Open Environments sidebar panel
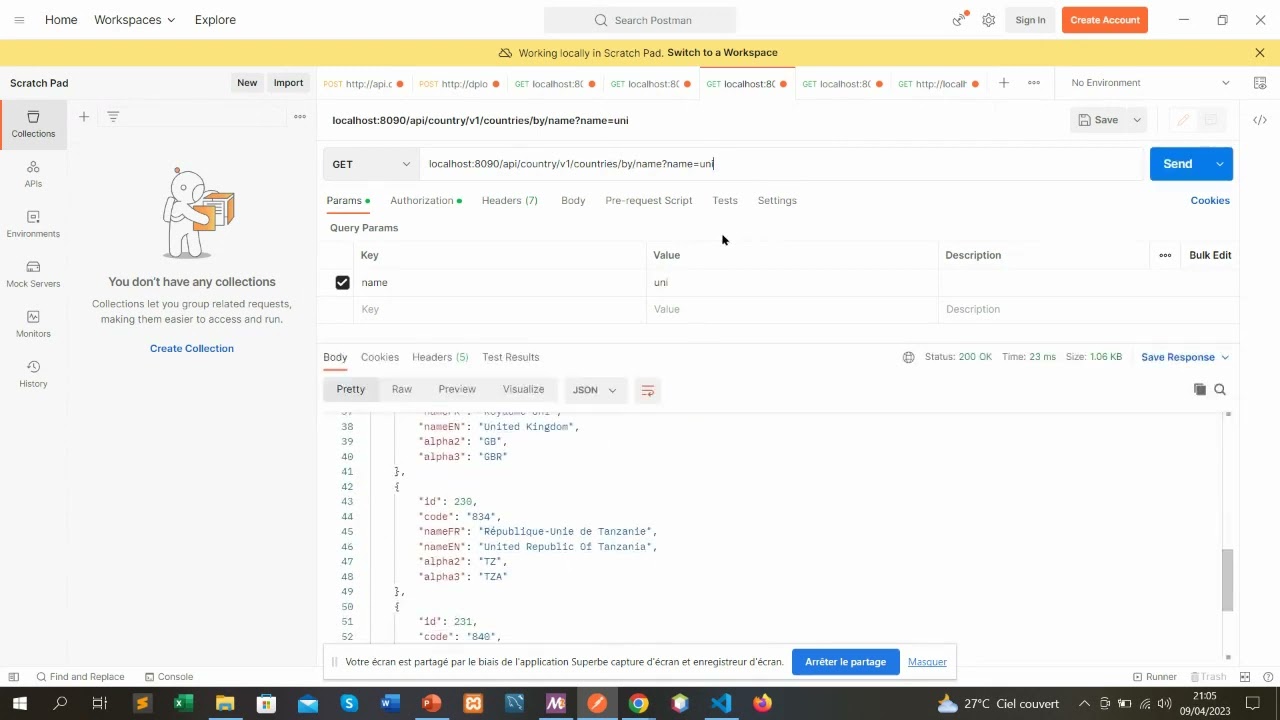Viewport: 1280px width, 720px height. [33, 224]
